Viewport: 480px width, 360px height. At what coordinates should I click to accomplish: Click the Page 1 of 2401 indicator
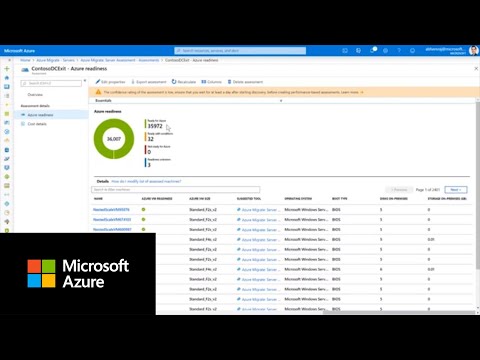(428, 190)
